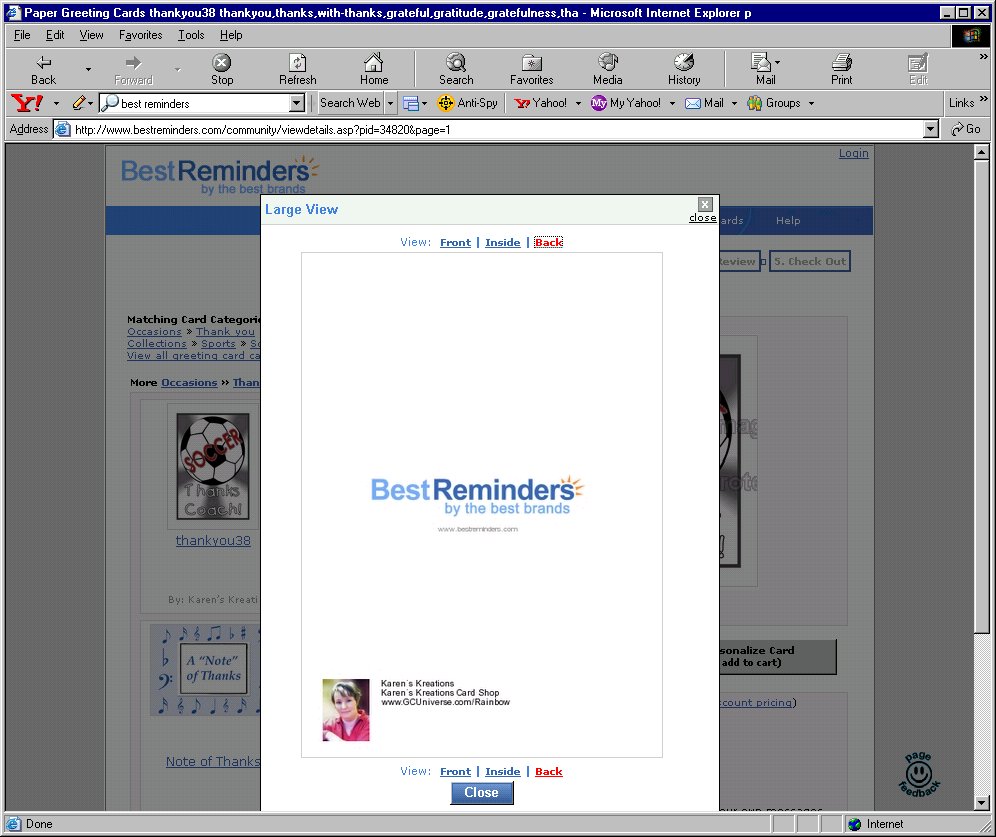Open the Favorites menu

click(x=140, y=35)
